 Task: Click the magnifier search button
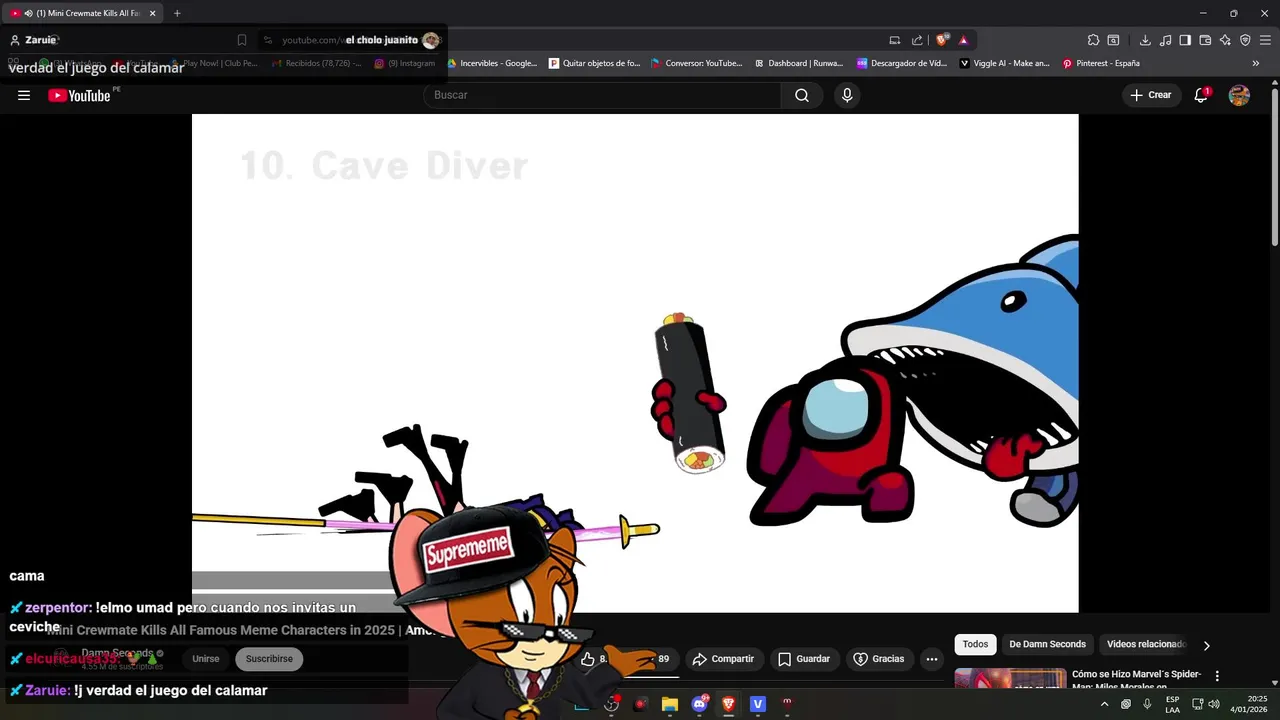802,95
